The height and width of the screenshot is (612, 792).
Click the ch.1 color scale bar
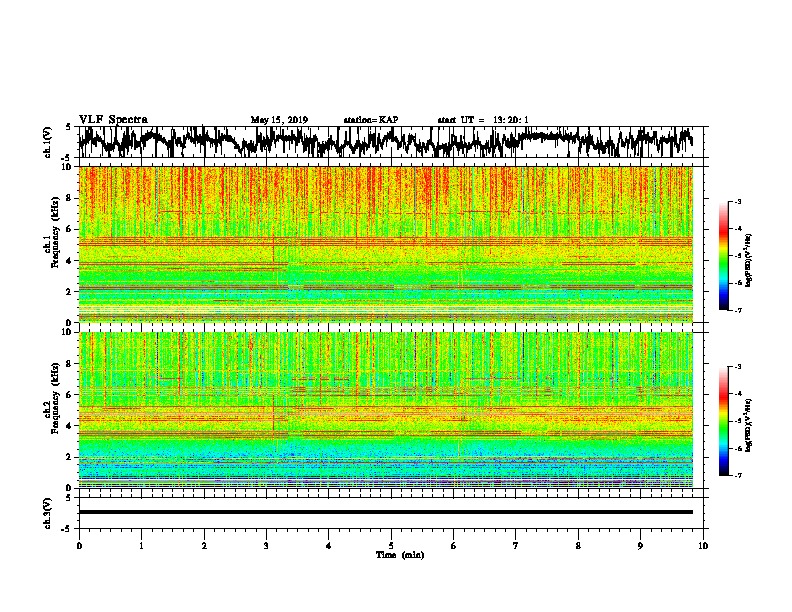point(723,256)
